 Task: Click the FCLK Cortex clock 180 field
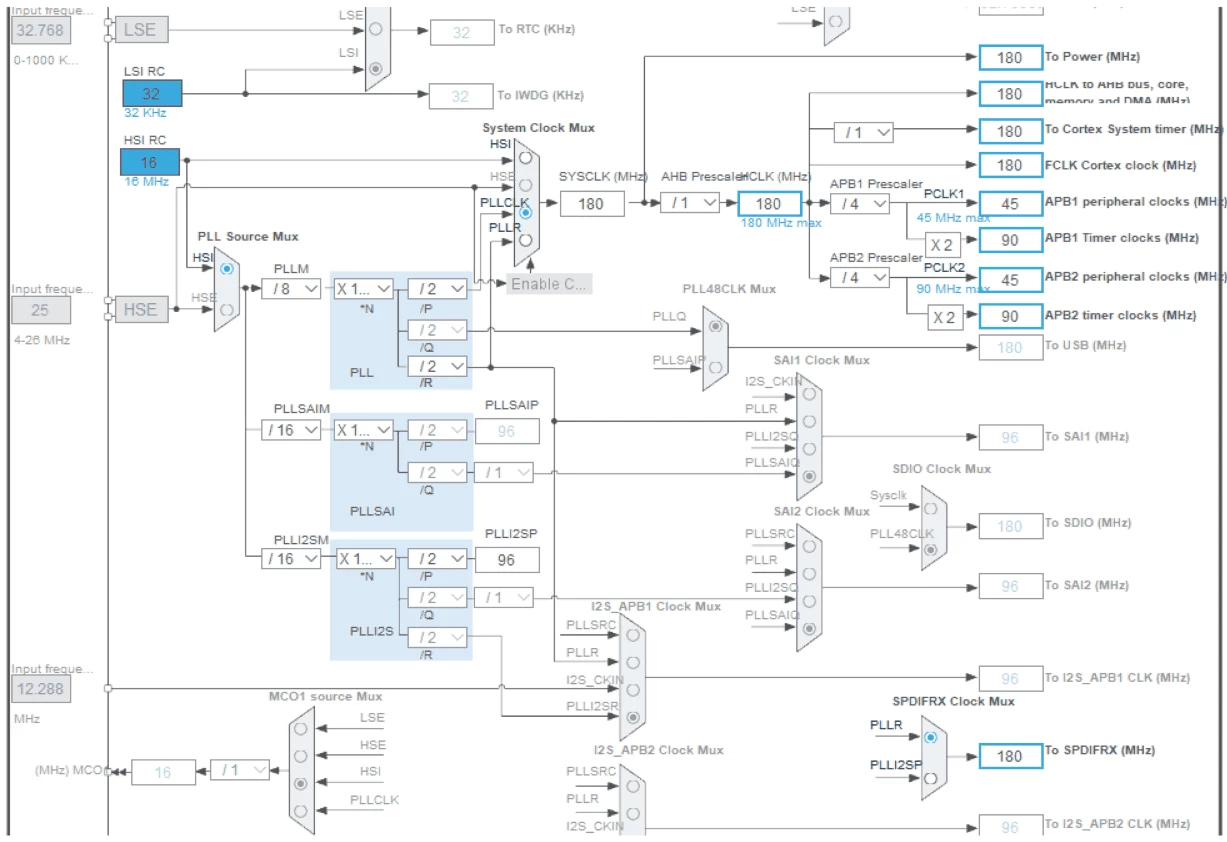pos(1010,165)
